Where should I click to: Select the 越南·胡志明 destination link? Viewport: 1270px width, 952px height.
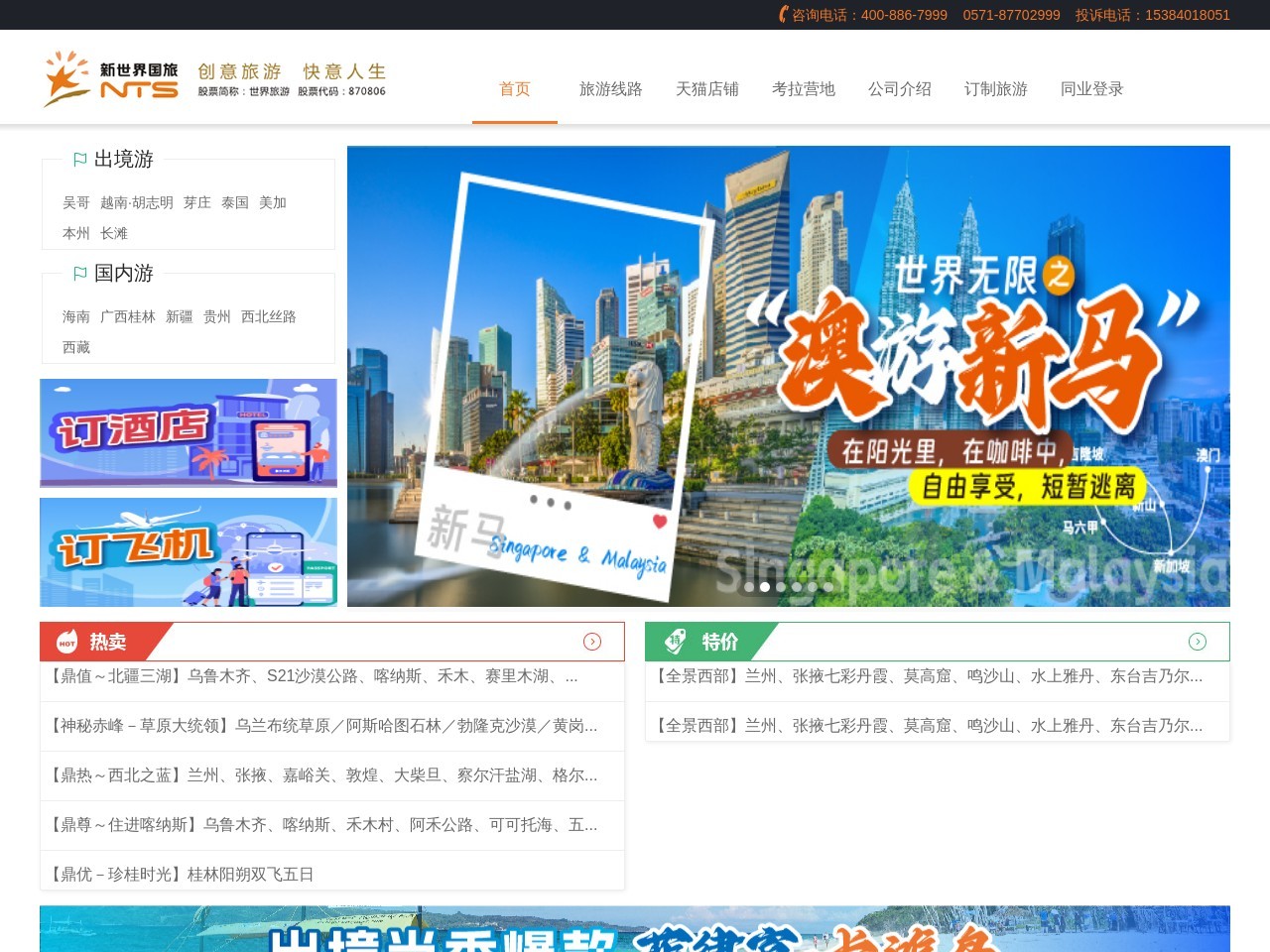(x=137, y=202)
